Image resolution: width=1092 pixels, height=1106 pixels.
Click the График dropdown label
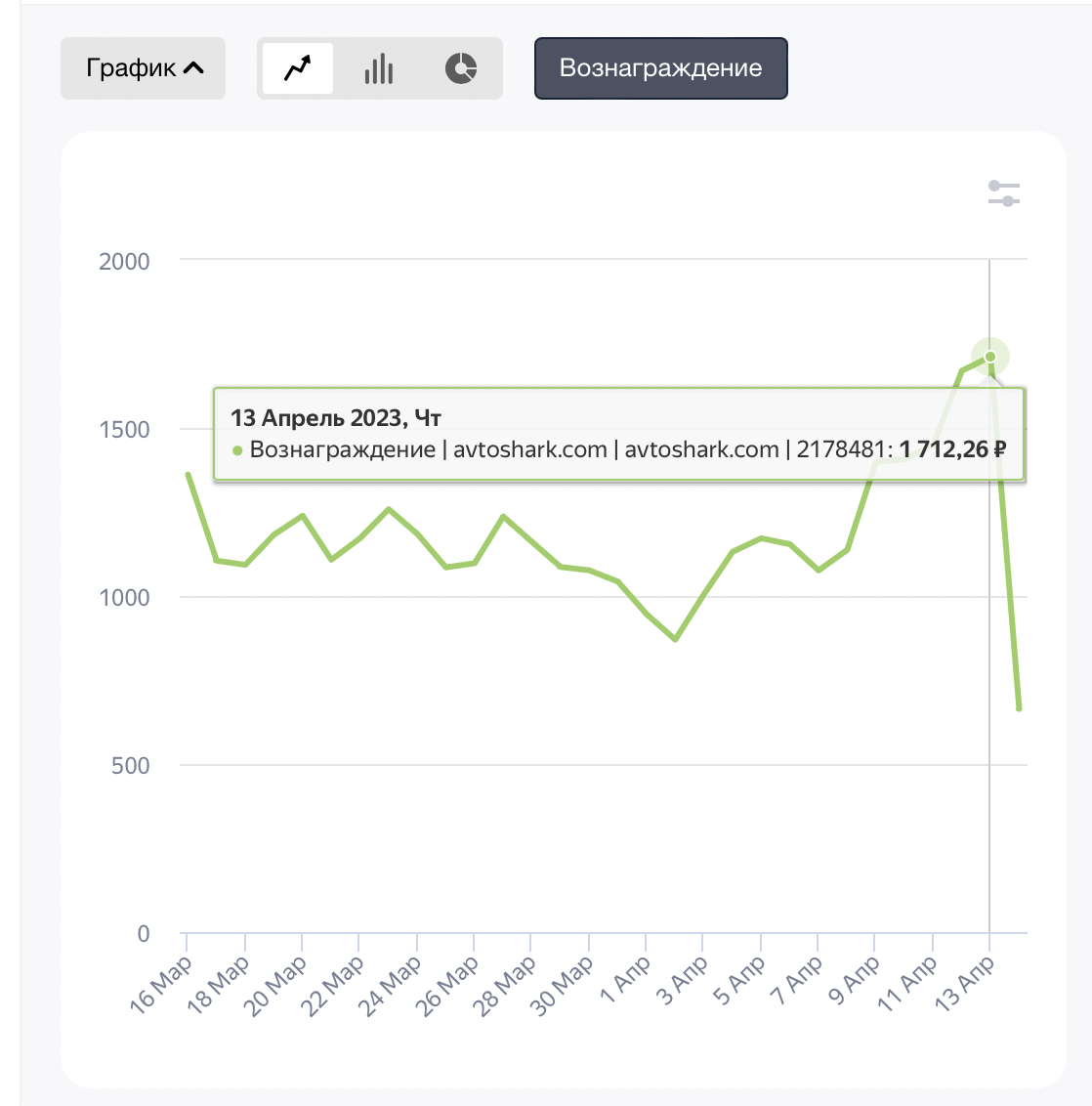tap(131, 68)
